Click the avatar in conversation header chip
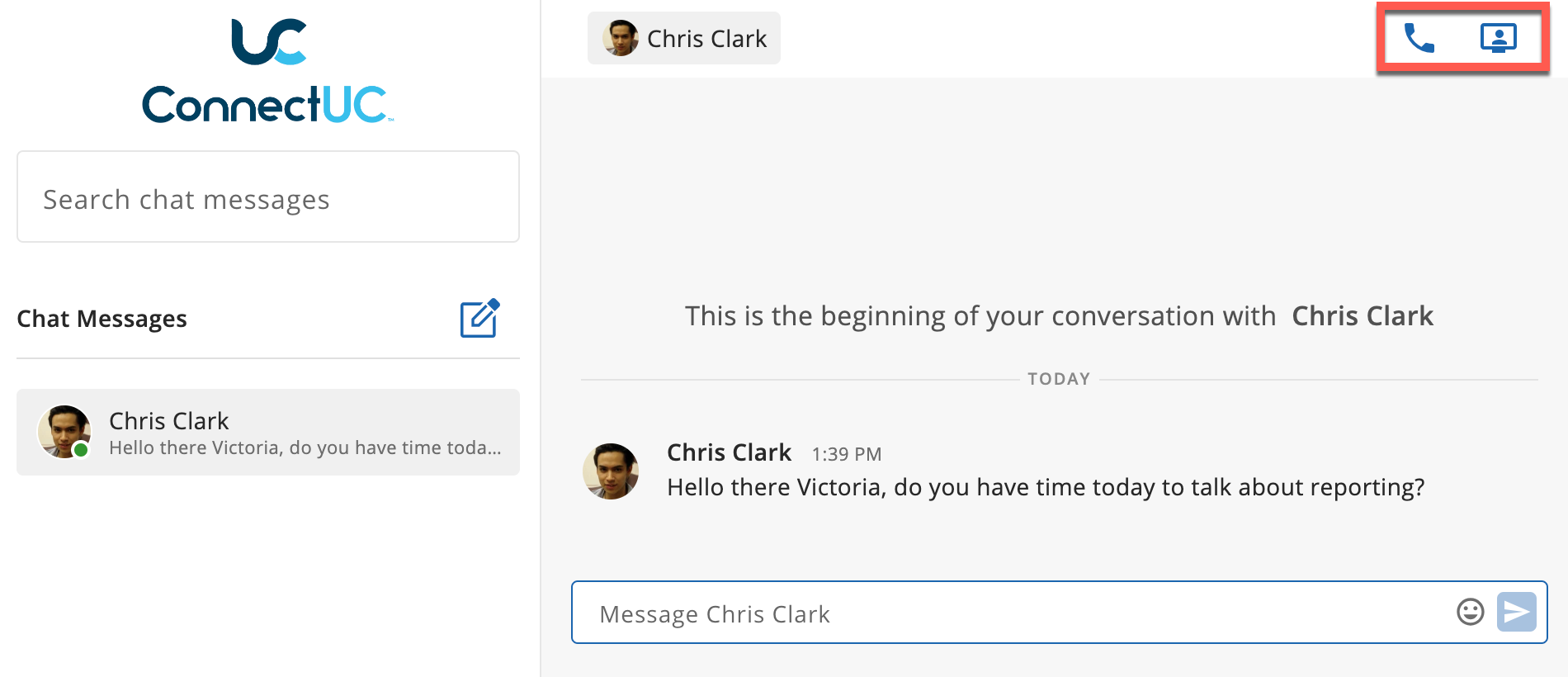Viewport: 1568px width, 677px height. tap(621, 38)
